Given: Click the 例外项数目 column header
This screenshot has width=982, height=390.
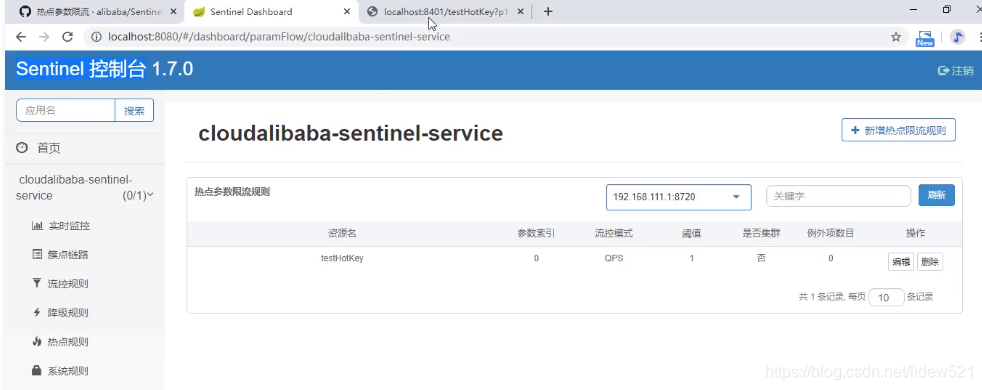Looking at the screenshot, I should [x=830, y=233].
